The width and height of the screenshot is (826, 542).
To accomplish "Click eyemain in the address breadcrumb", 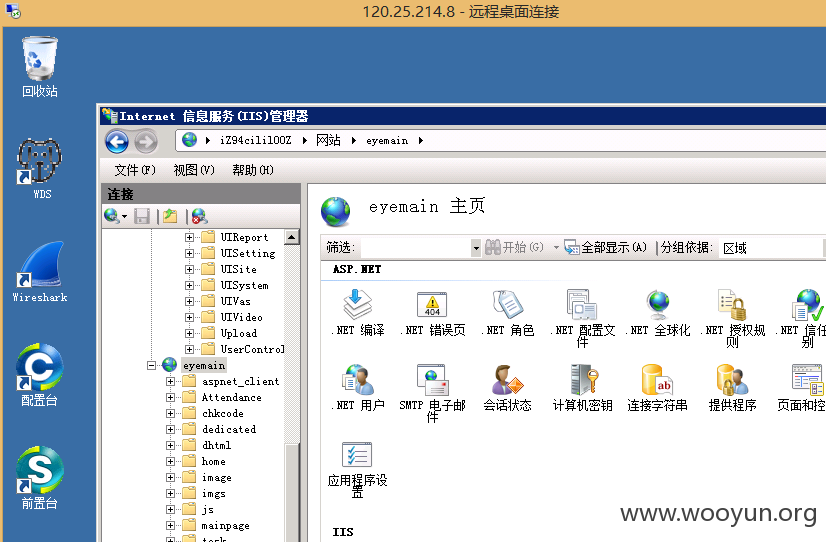I will [387, 141].
